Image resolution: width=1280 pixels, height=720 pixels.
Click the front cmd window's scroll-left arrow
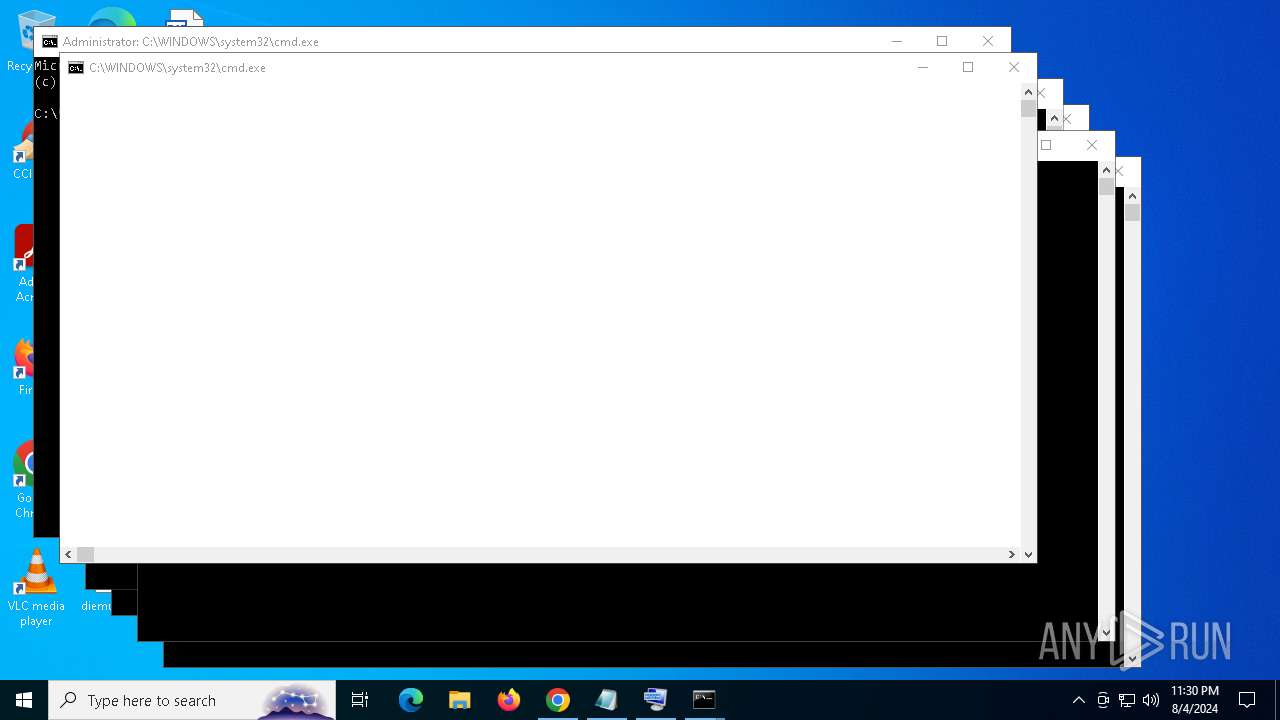point(68,554)
